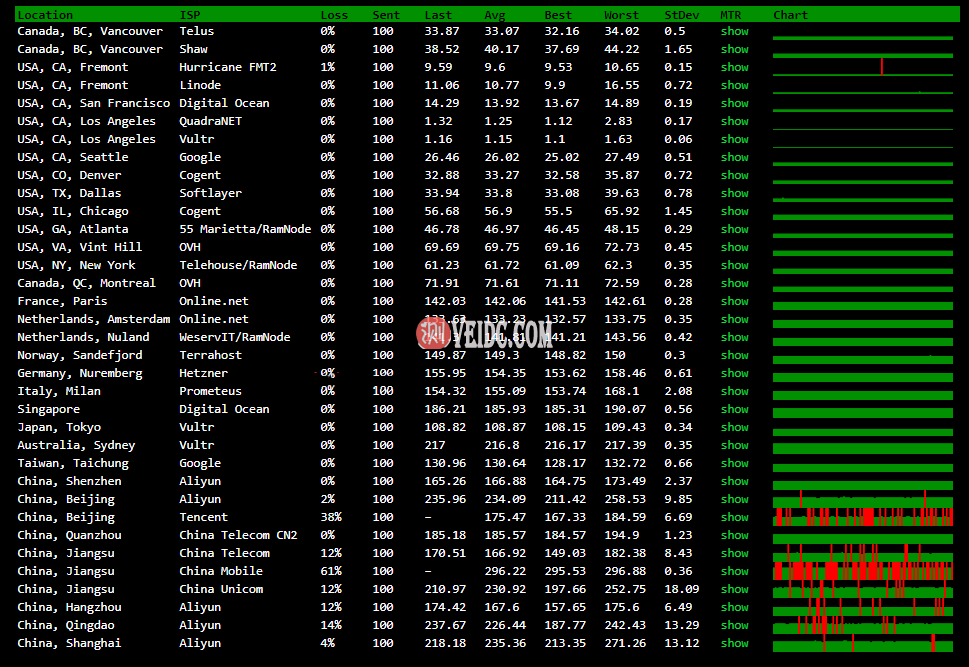Open MTR show link for Fremont Linode

734,85
